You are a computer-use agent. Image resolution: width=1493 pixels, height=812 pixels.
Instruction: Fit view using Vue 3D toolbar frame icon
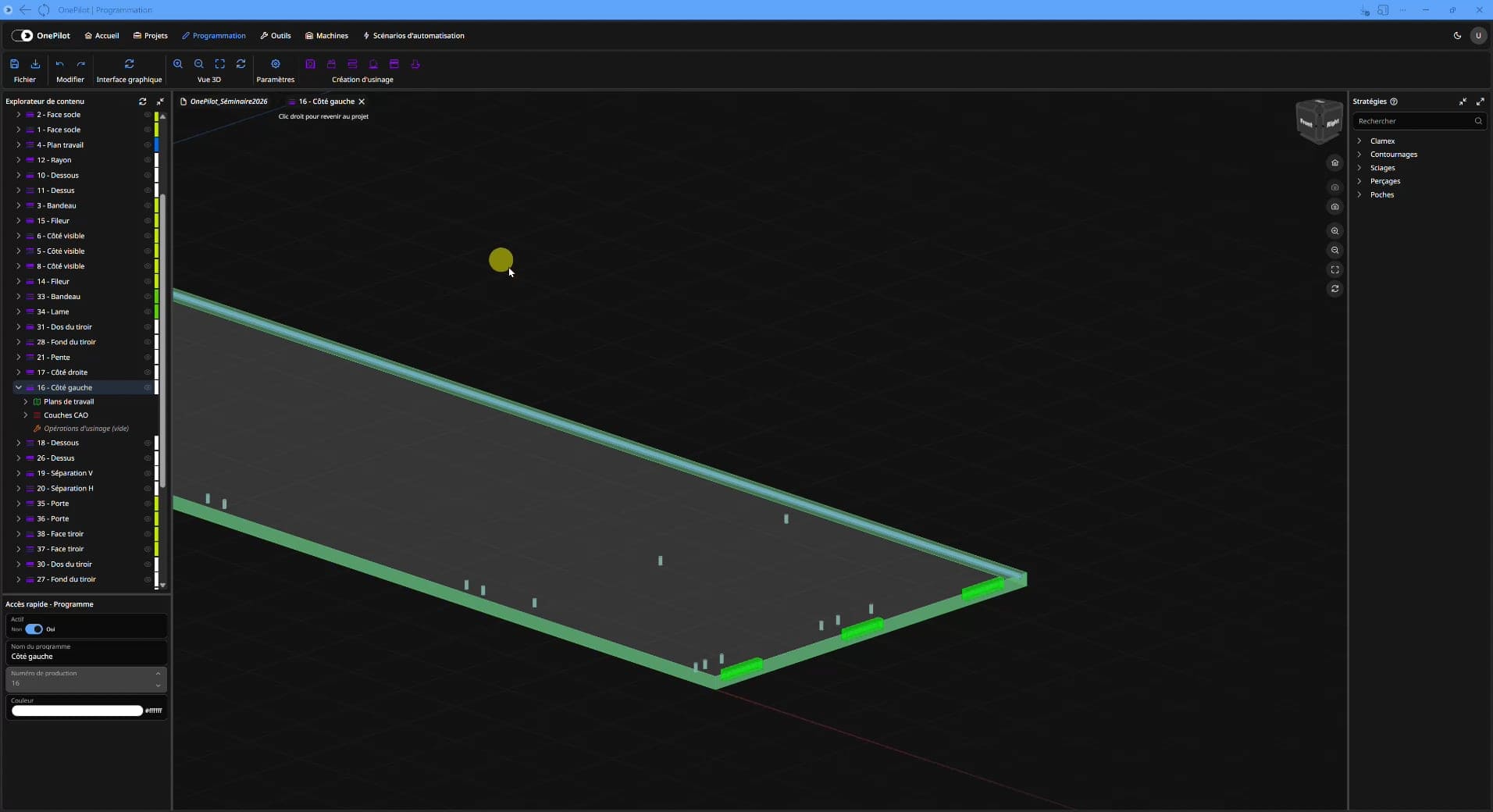click(x=220, y=64)
